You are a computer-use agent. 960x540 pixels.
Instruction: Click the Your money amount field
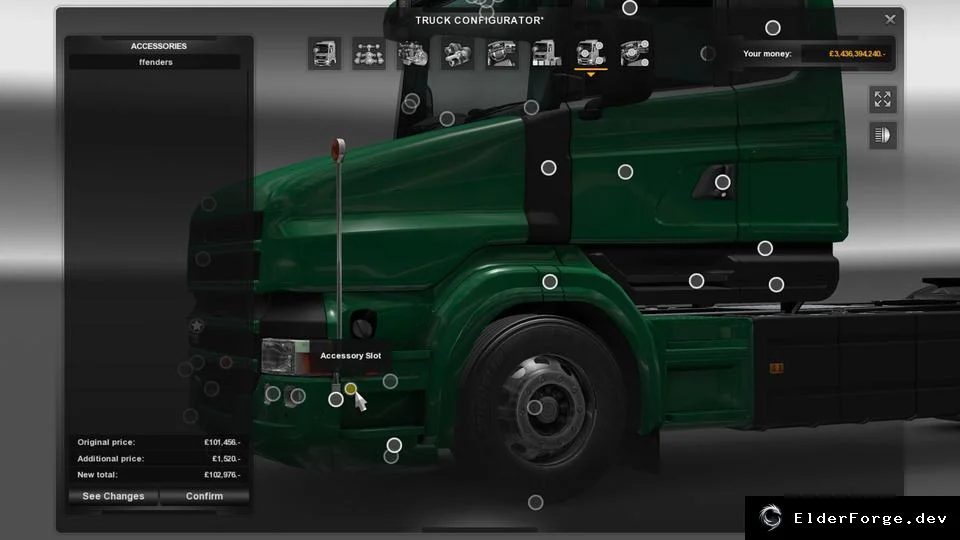pyautogui.click(x=847, y=54)
